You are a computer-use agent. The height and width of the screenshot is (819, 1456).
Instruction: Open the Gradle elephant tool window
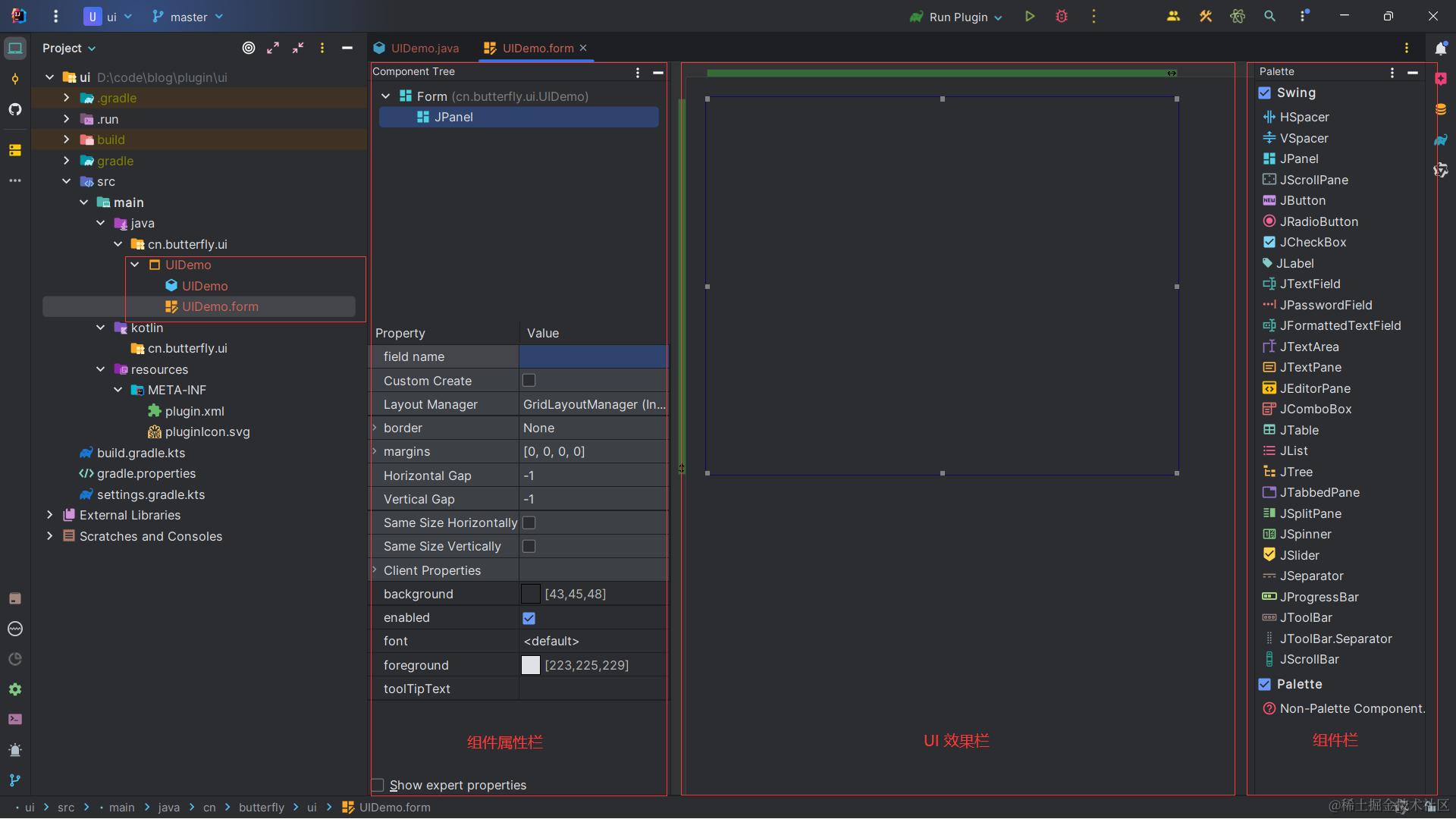(x=1440, y=140)
